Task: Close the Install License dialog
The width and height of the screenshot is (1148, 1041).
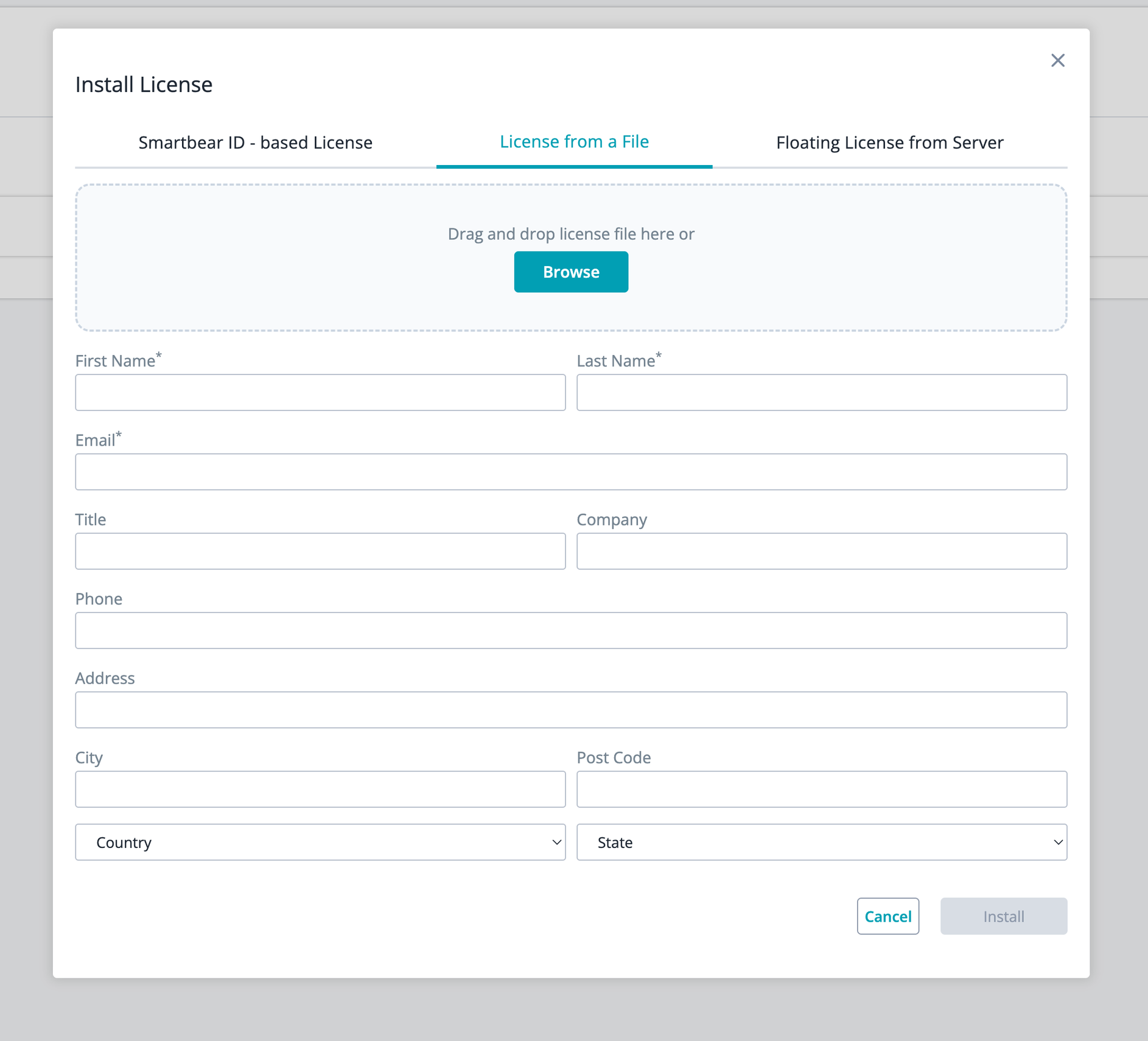Action: coord(1057,60)
